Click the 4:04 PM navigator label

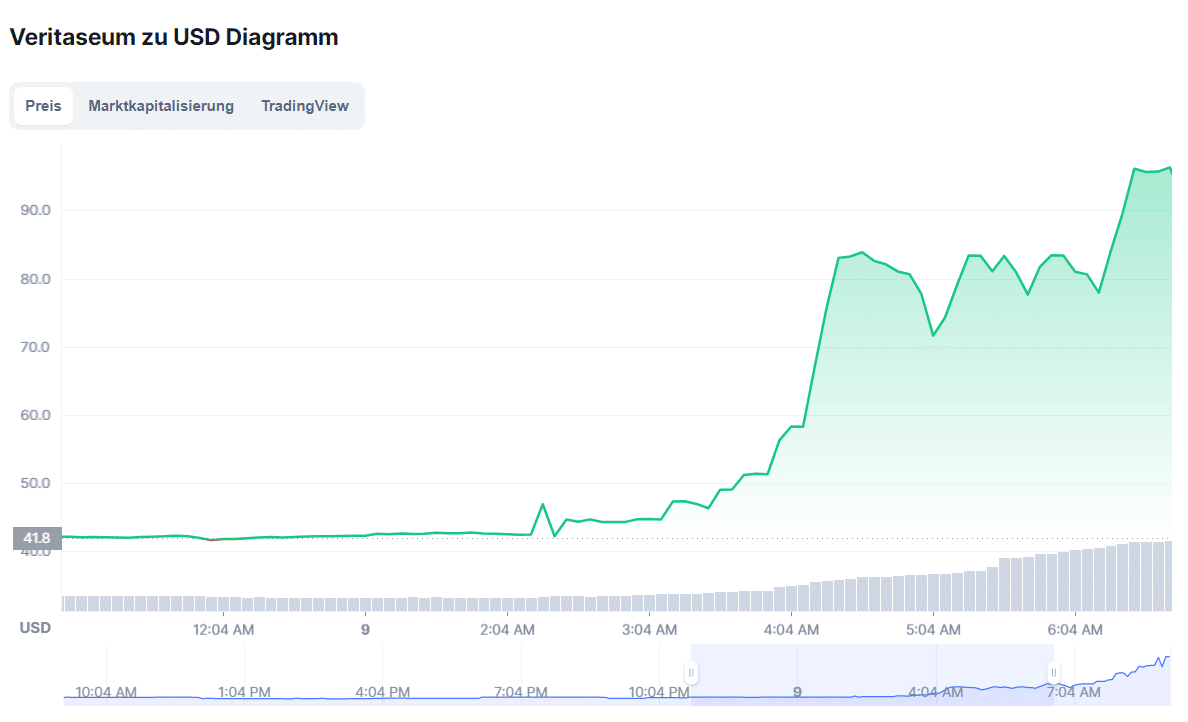point(383,692)
